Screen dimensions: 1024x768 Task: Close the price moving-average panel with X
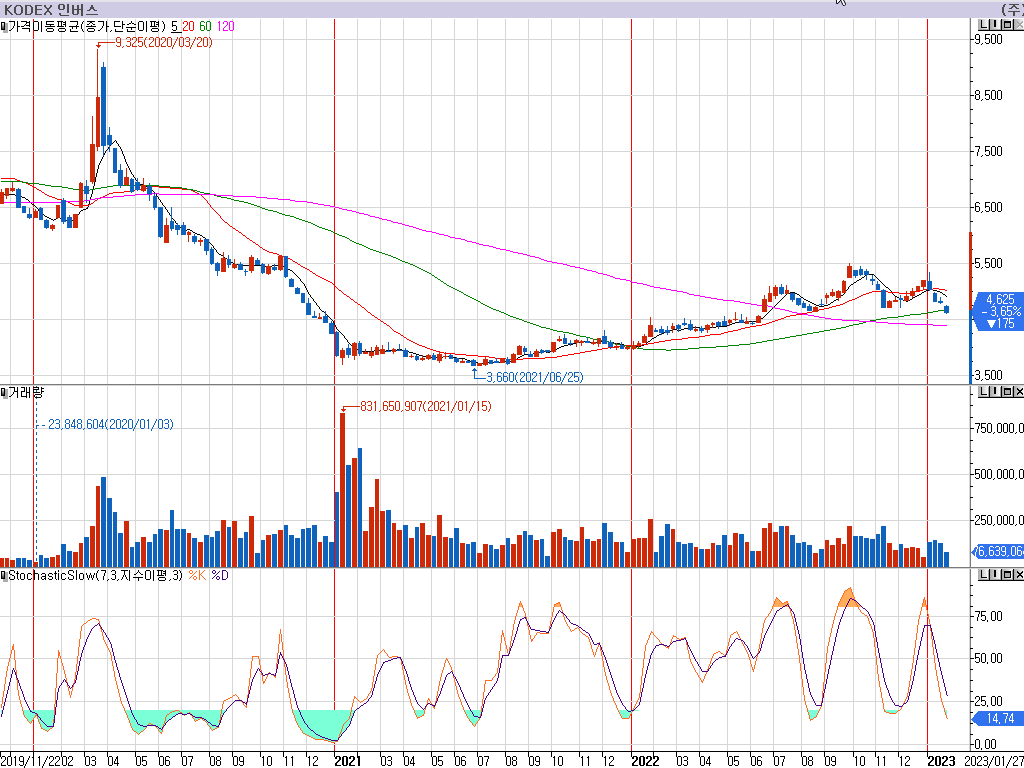[1019, 25]
